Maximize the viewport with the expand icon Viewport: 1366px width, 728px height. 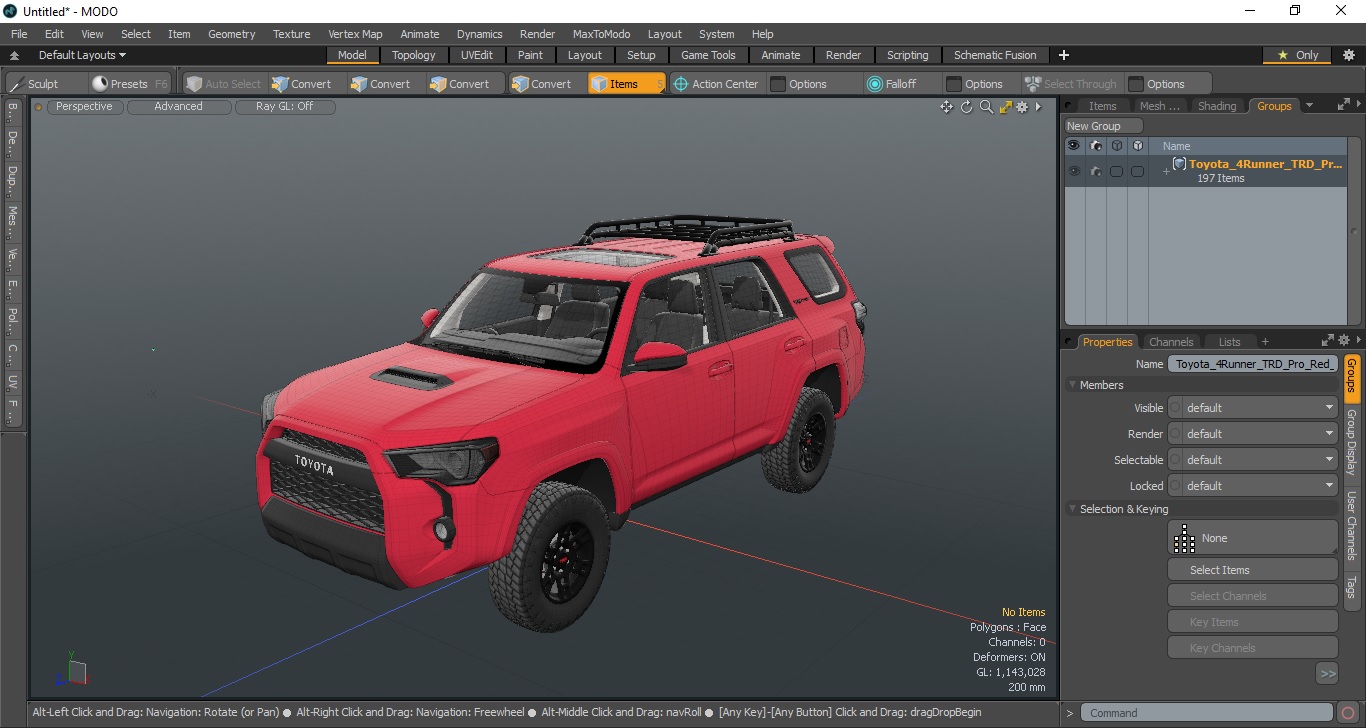pos(1006,107)
